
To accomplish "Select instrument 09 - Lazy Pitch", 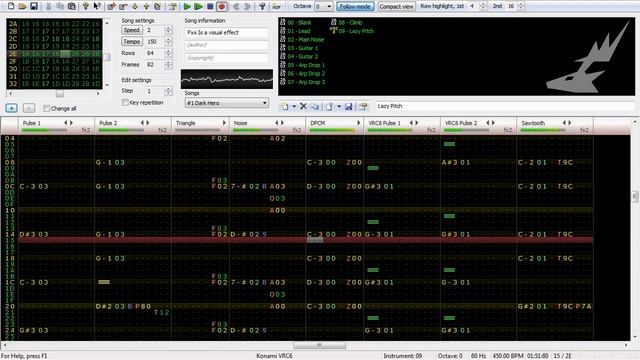I will click(353, 31).
